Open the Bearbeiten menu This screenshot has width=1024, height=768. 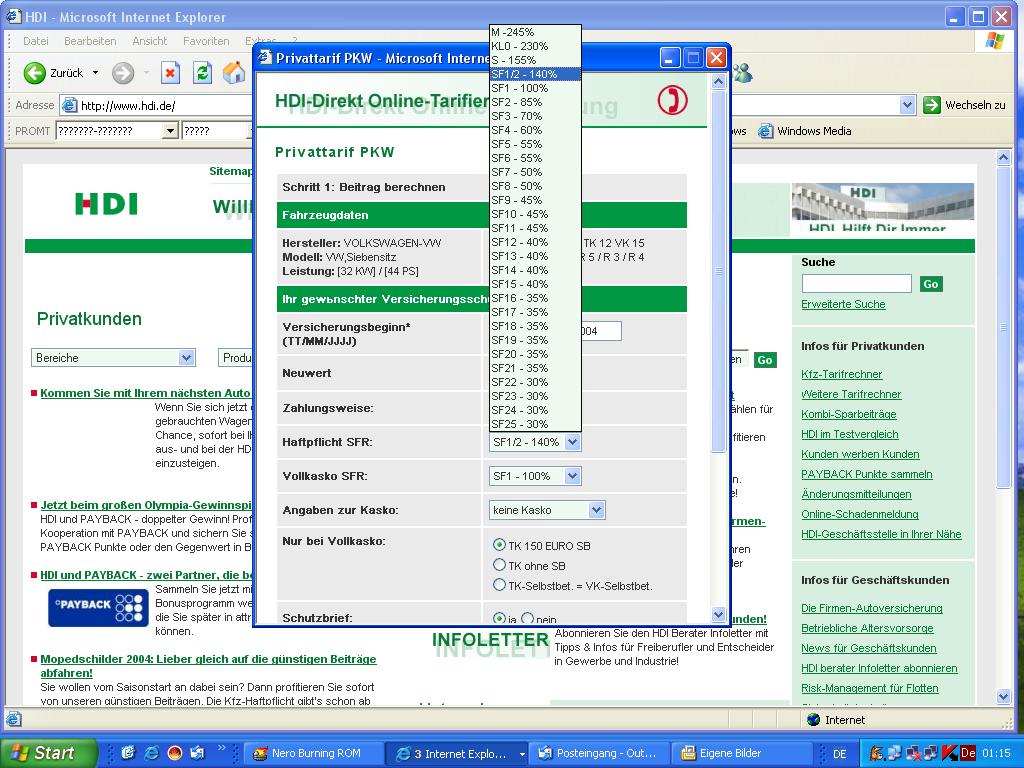pos(90,41)
